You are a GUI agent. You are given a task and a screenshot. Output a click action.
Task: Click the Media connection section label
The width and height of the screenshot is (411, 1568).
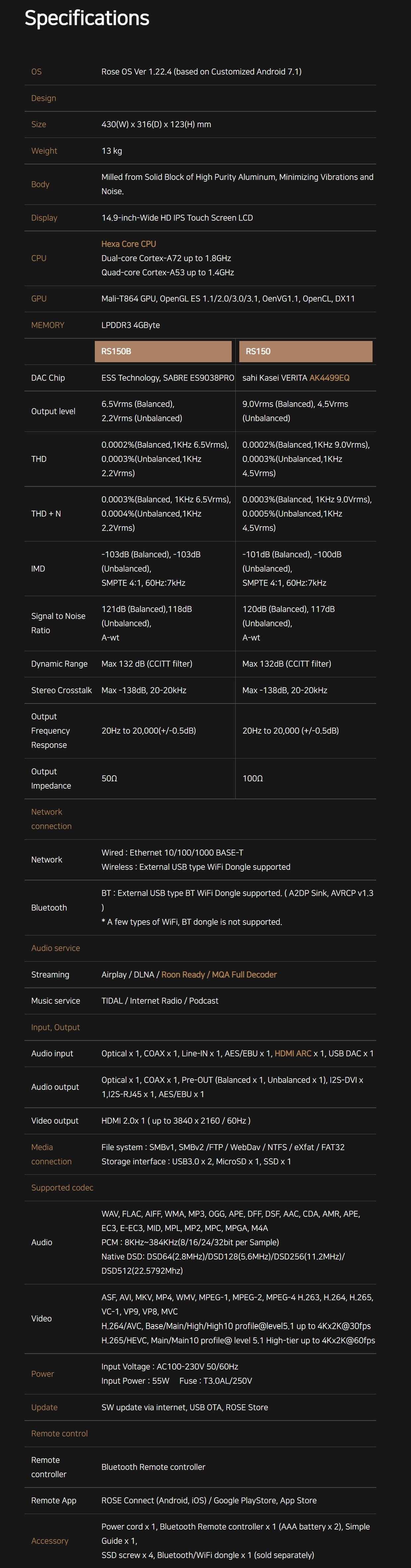click(x=51, y=1154)
